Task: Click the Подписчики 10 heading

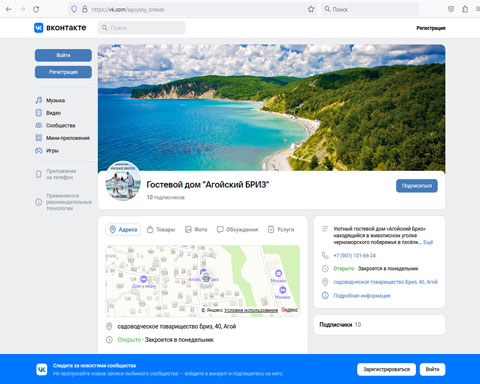Action: pyautogui.click(x=340, y=325)
